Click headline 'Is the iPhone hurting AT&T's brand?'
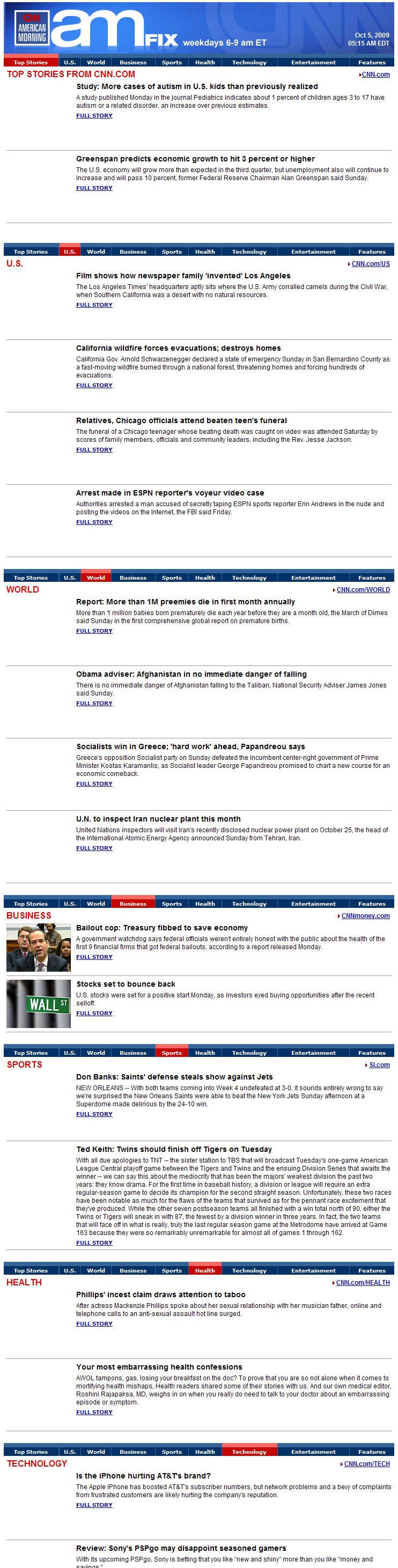 point(143,1476)
